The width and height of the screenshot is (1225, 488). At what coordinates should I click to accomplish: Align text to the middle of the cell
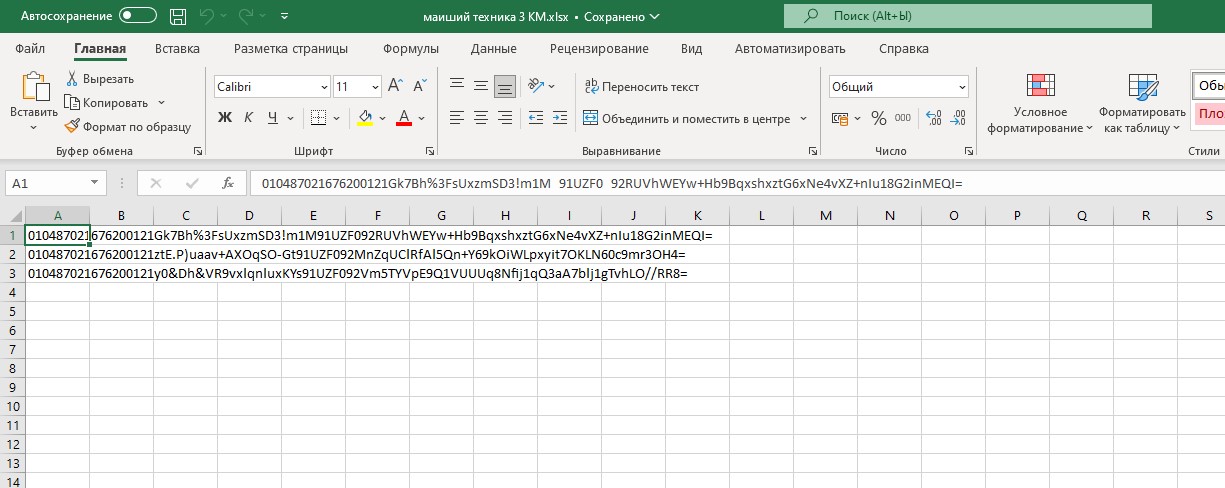(481, 87)
